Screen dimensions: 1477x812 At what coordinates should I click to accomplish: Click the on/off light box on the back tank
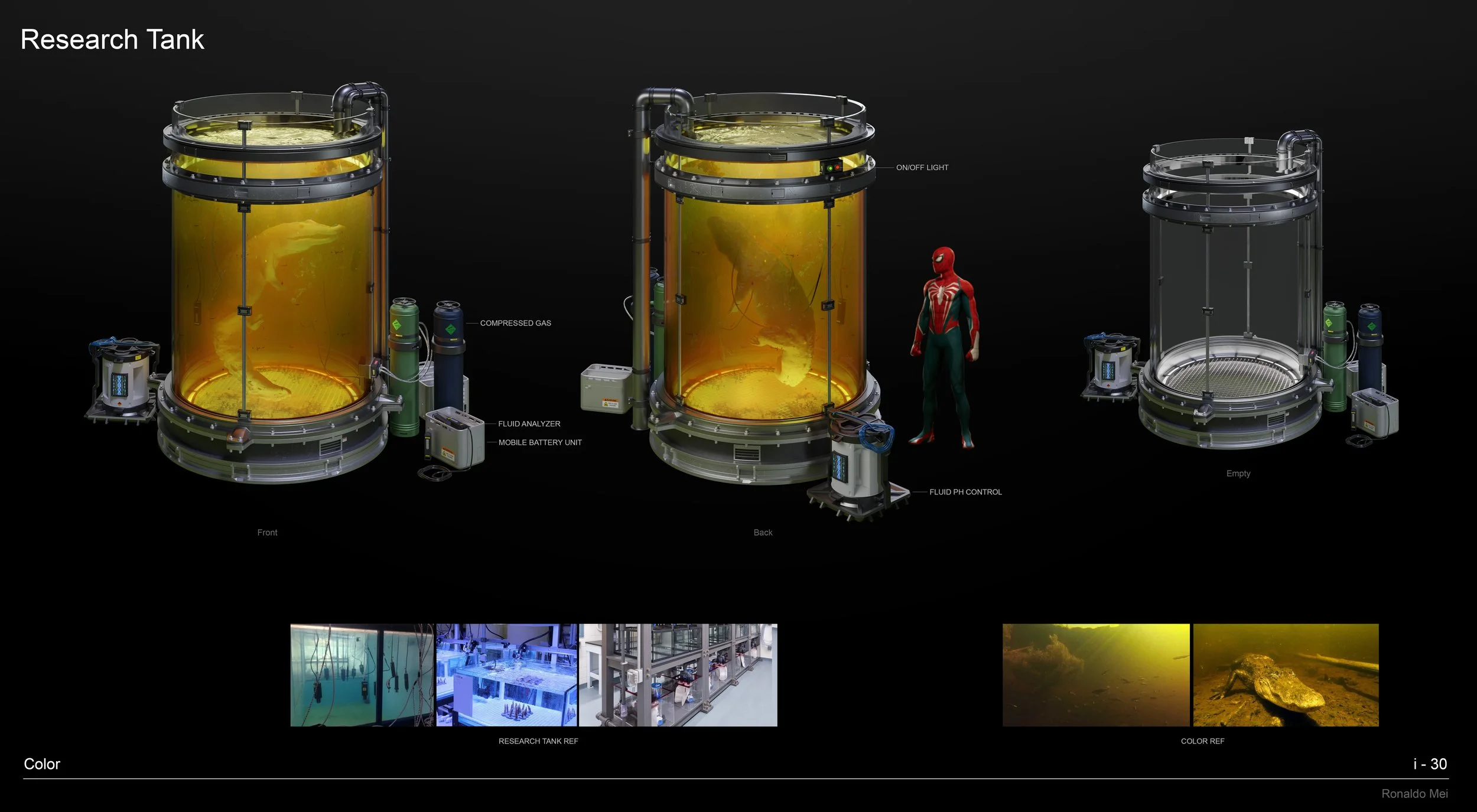pyautogui.click(x=832, y=168)
